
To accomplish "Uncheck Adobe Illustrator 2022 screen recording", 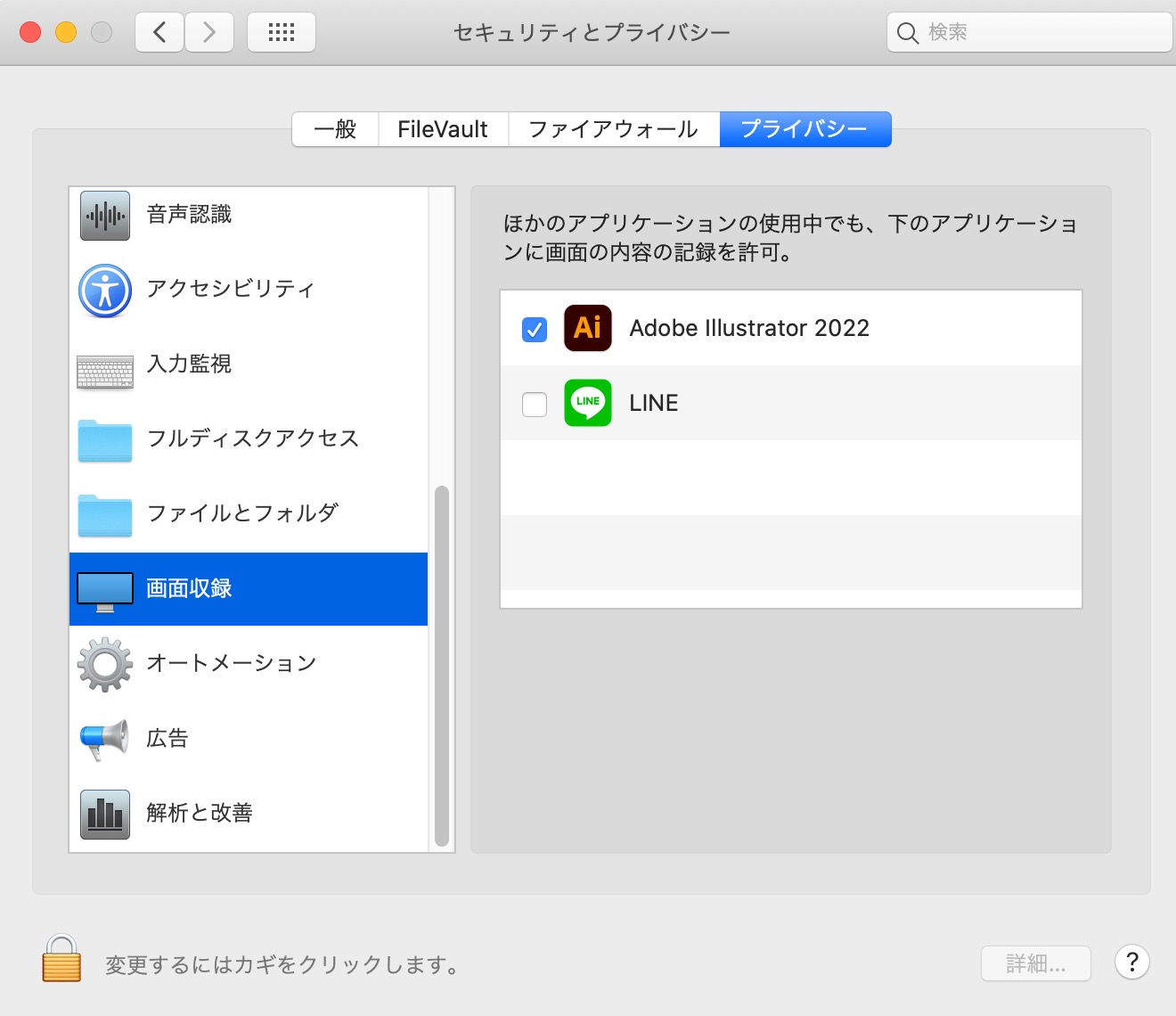I will [x=535, y=330].
